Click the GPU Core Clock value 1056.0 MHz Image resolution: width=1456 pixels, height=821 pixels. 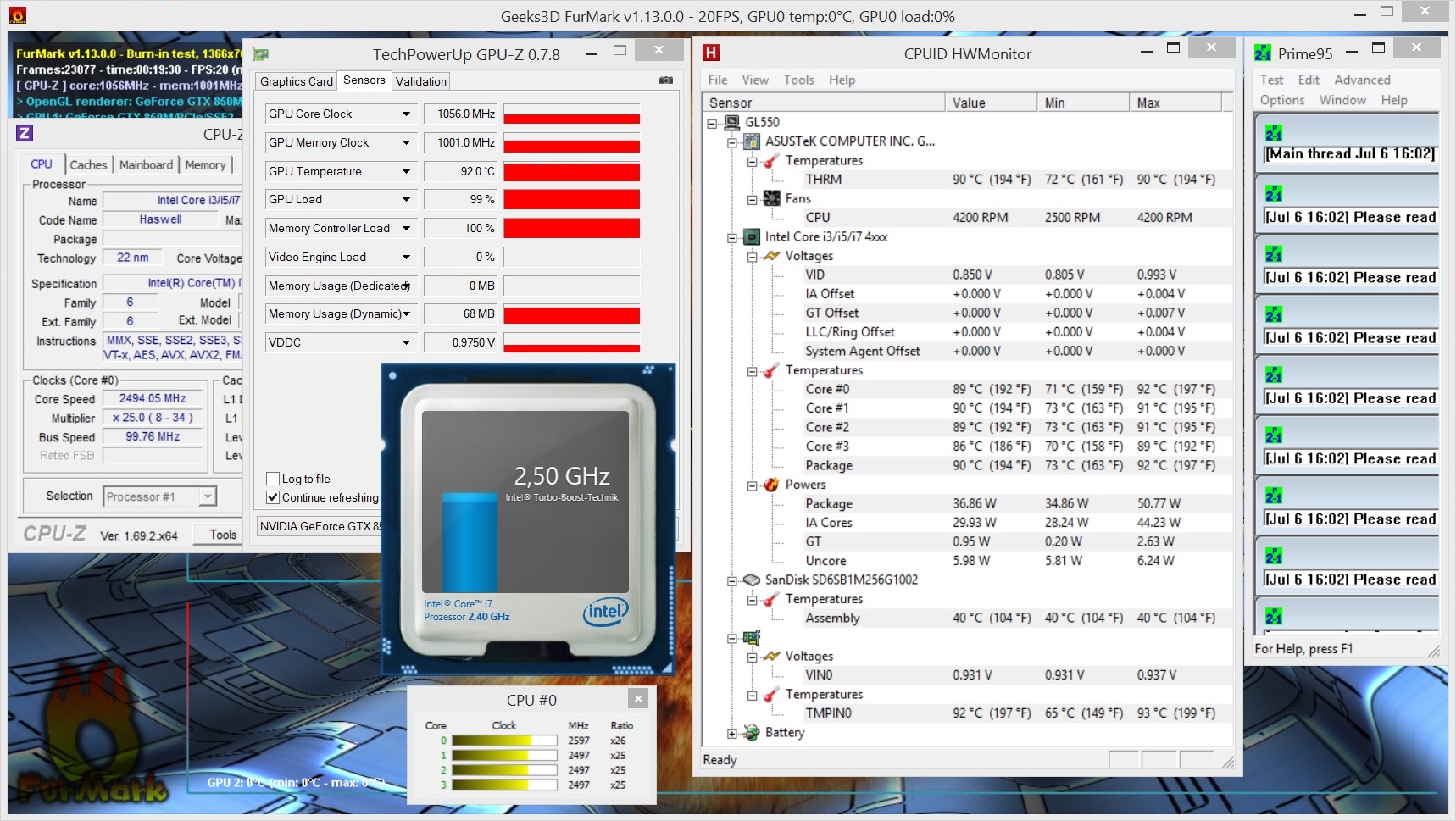click(459, 114)
